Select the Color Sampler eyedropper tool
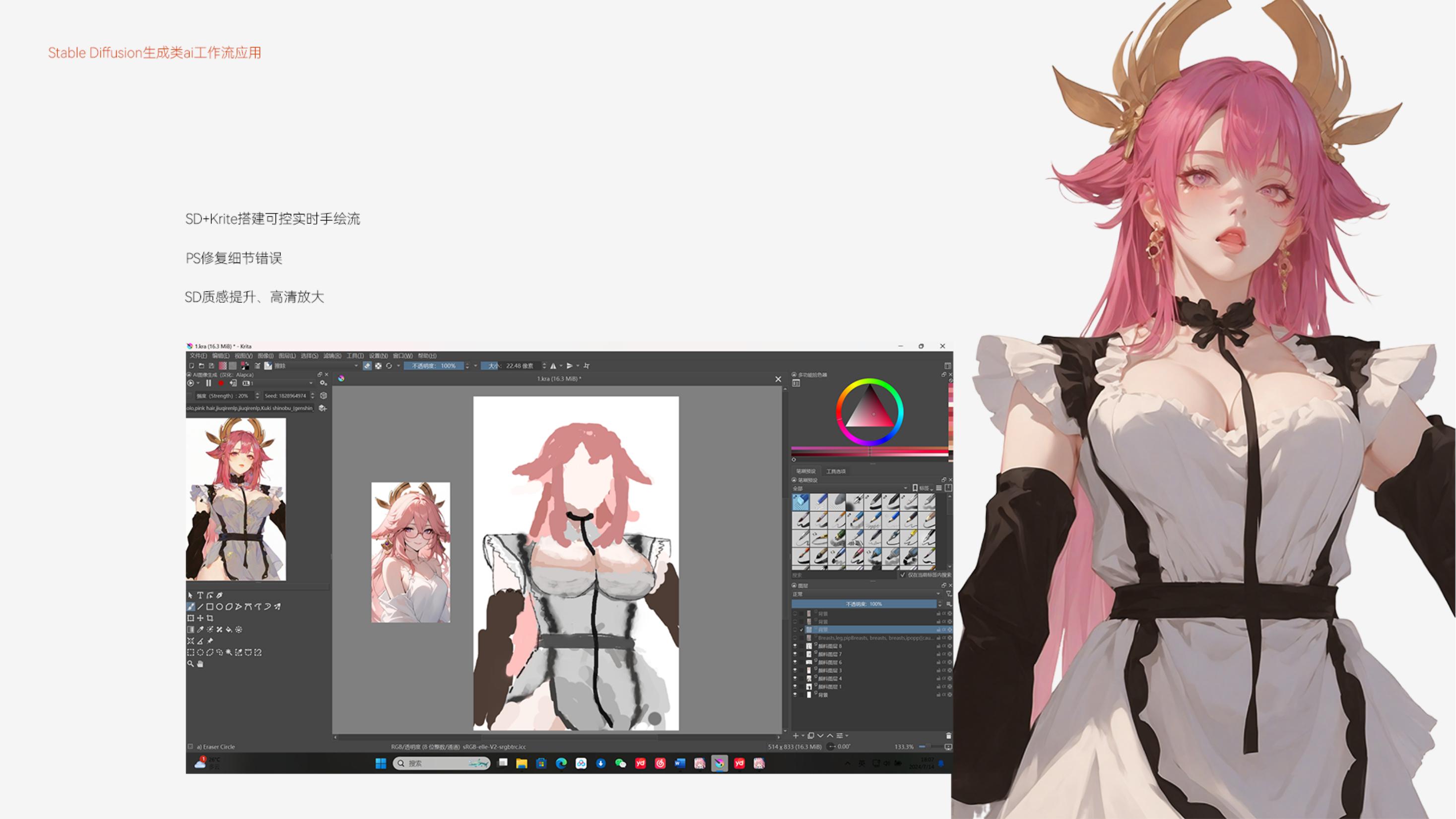The image size is (1456, 819). [x=200, y=630]
